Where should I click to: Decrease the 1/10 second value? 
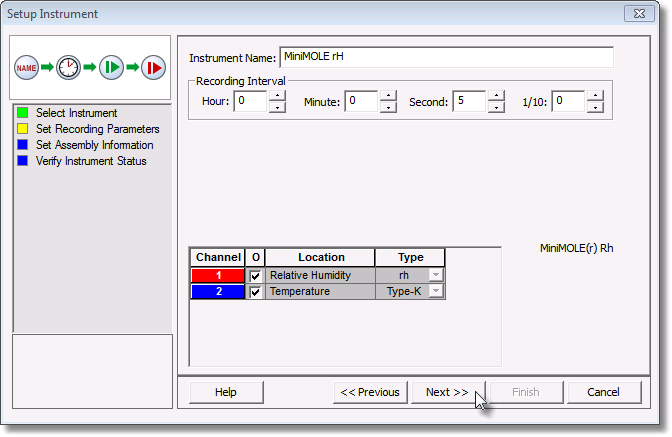tap(596, 107)
